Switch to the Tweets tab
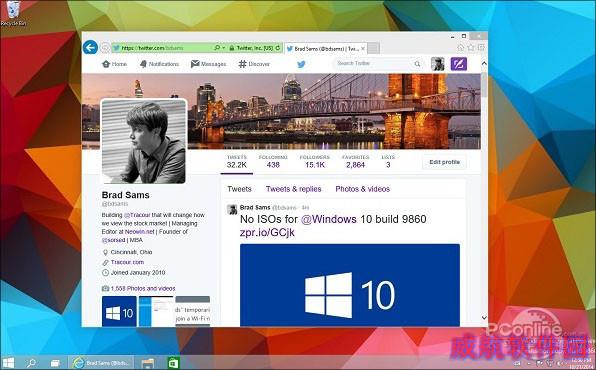 click(239, 189)
